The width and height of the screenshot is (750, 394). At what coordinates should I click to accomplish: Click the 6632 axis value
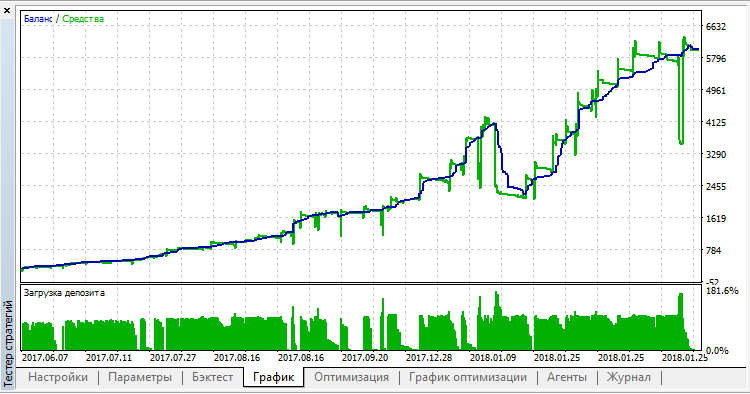[x=716, y=27]
